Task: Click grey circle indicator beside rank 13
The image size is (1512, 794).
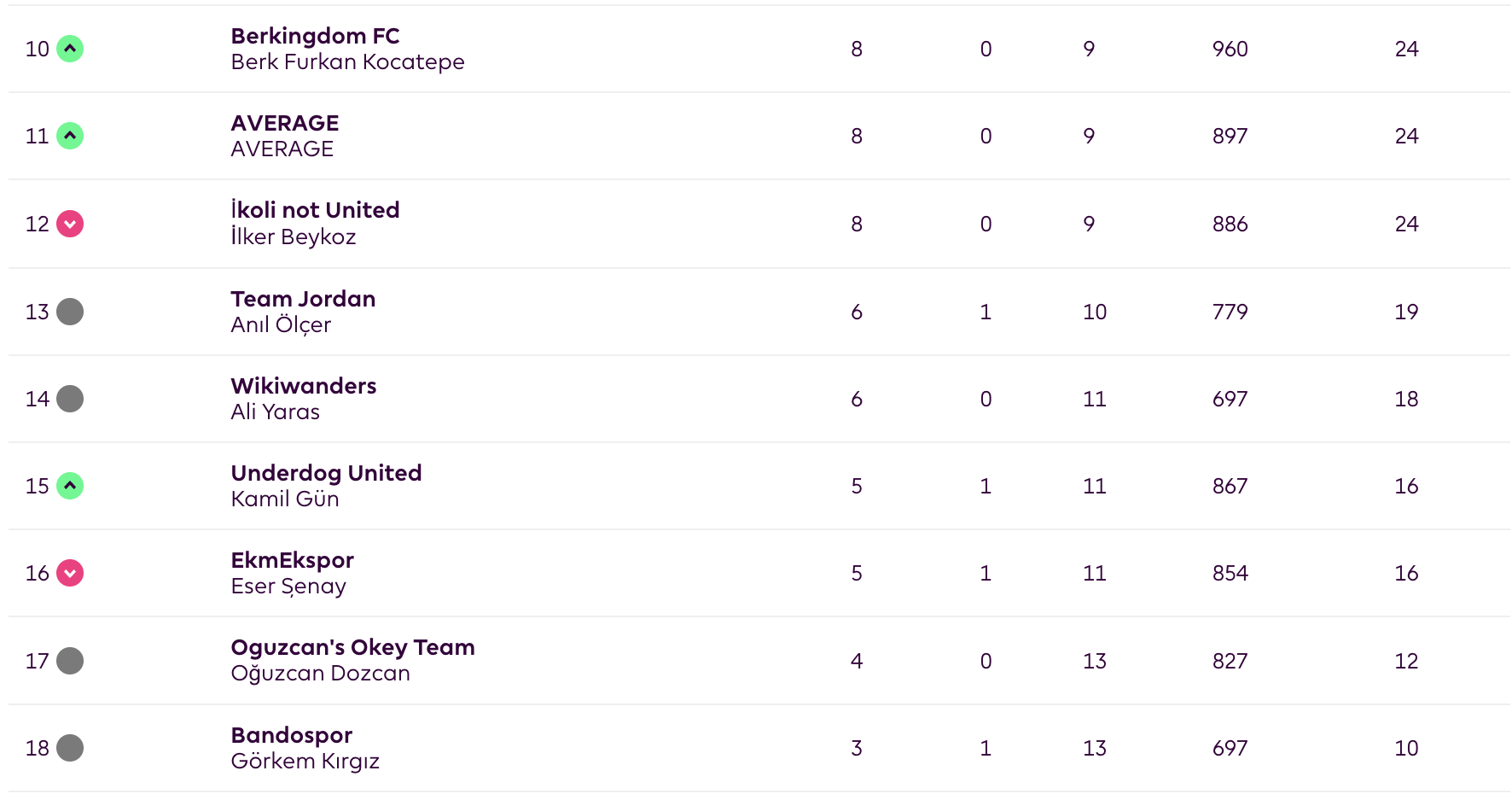Action: 70,312
